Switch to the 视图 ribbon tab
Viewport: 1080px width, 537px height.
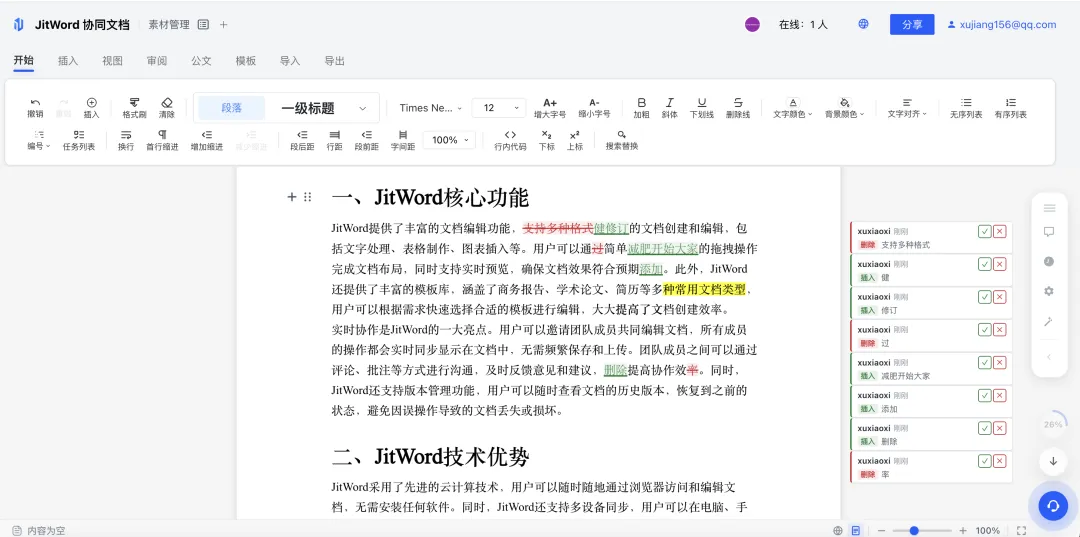click(x=112, y=61)
